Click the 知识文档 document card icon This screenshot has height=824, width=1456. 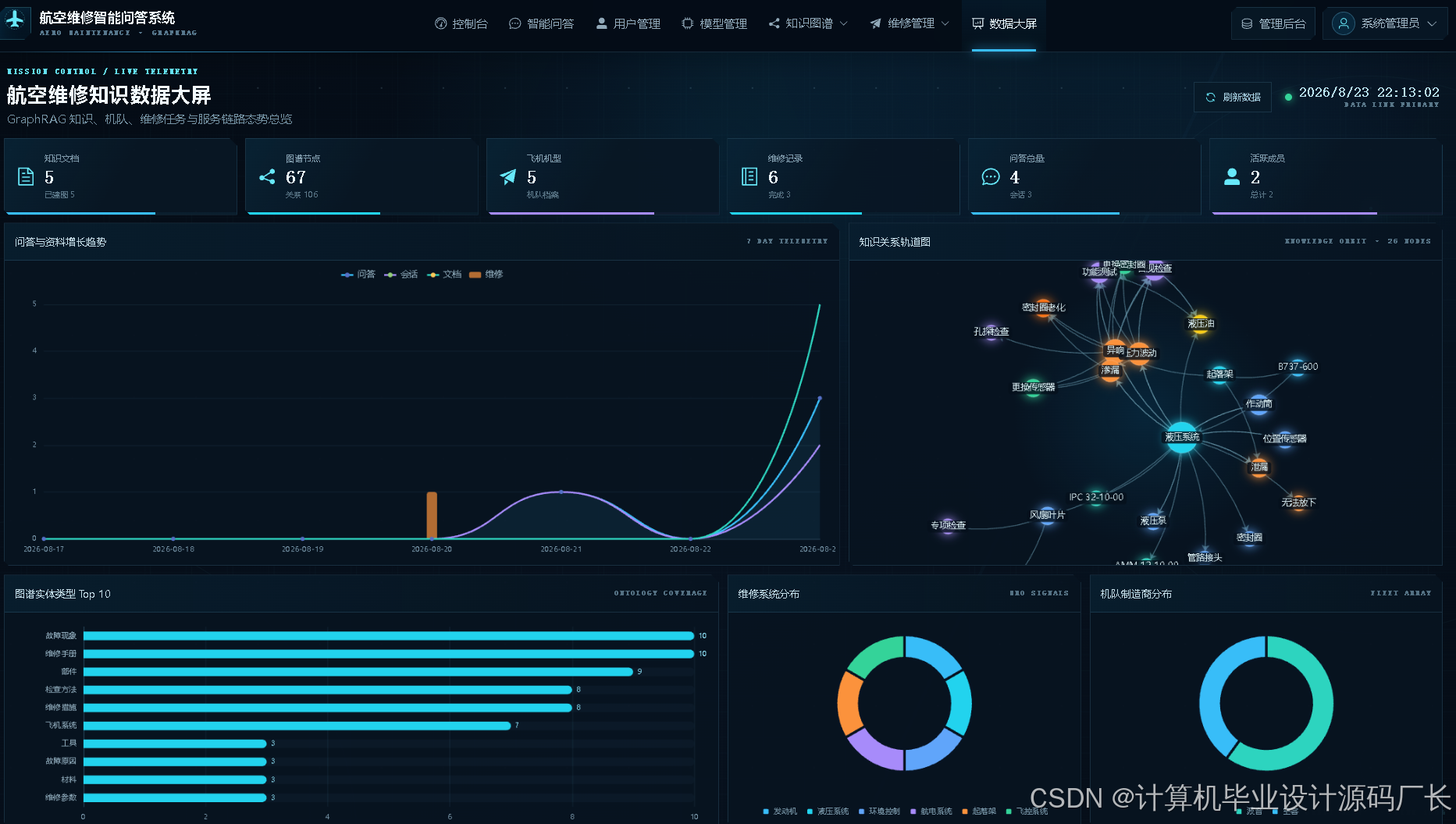pos(26,176)
